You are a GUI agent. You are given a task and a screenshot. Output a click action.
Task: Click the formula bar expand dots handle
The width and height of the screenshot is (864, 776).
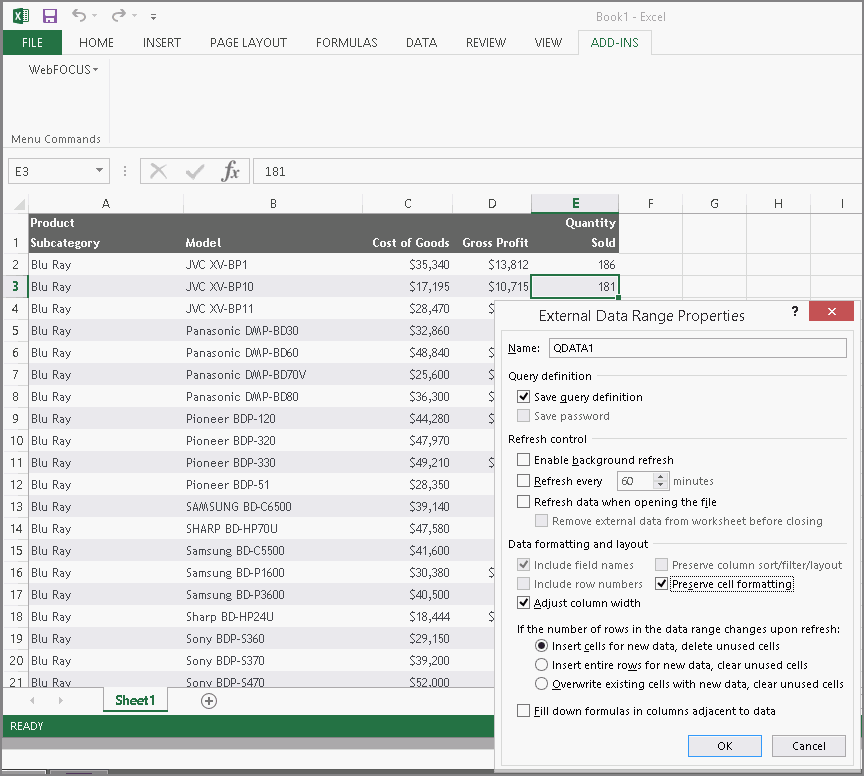[125, 171]
